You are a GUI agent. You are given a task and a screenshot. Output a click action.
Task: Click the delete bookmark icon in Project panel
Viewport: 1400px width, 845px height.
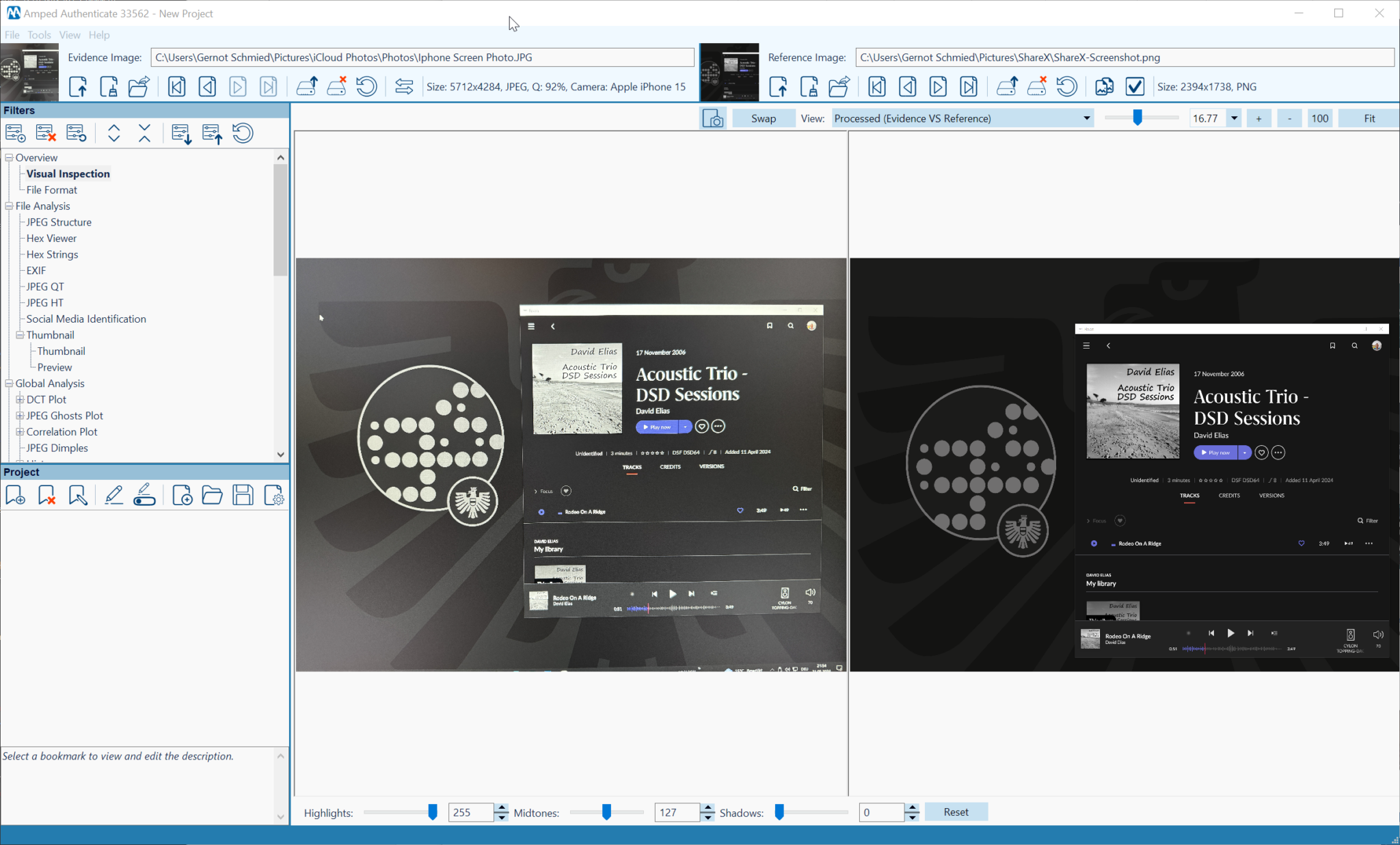(x=46, y=495)
